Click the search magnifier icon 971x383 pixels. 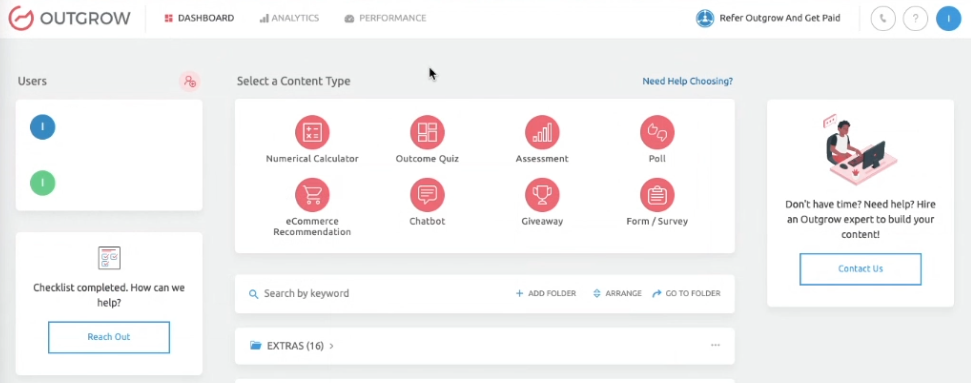click(253, 294)
